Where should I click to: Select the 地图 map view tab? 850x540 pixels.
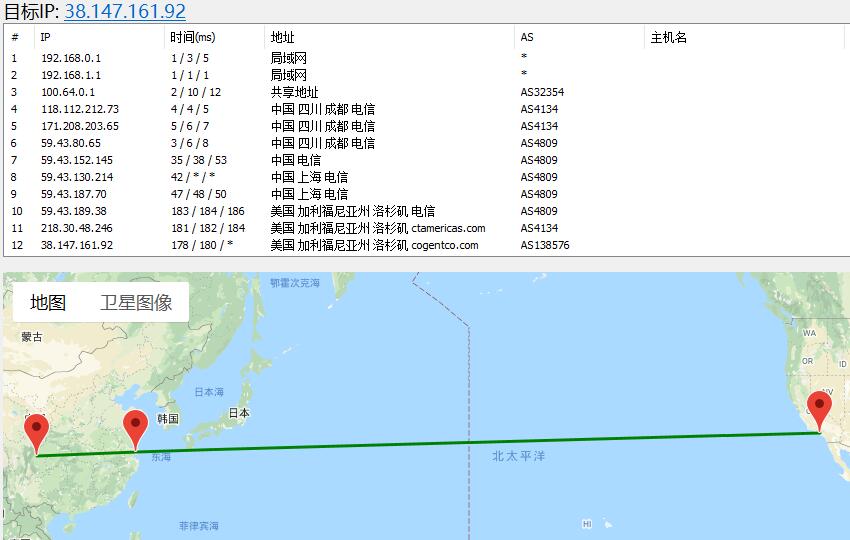tap(48, 303)
